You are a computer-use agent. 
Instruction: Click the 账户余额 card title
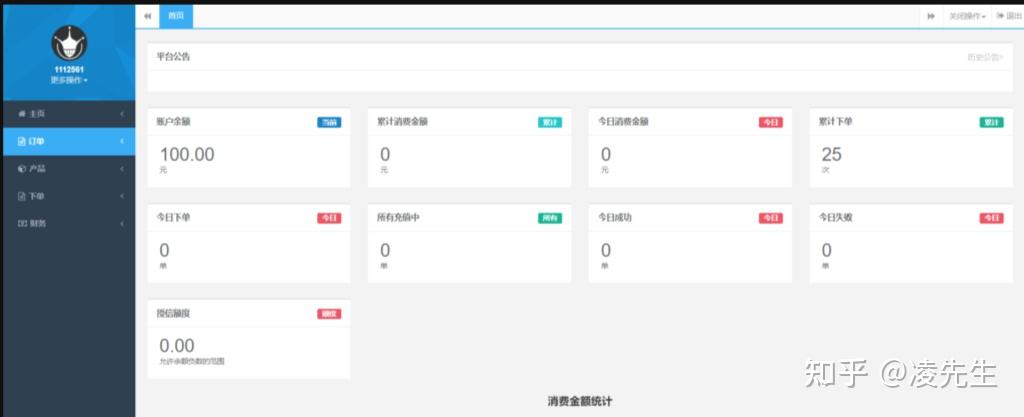pyautogui.click(x=173, y=121)
